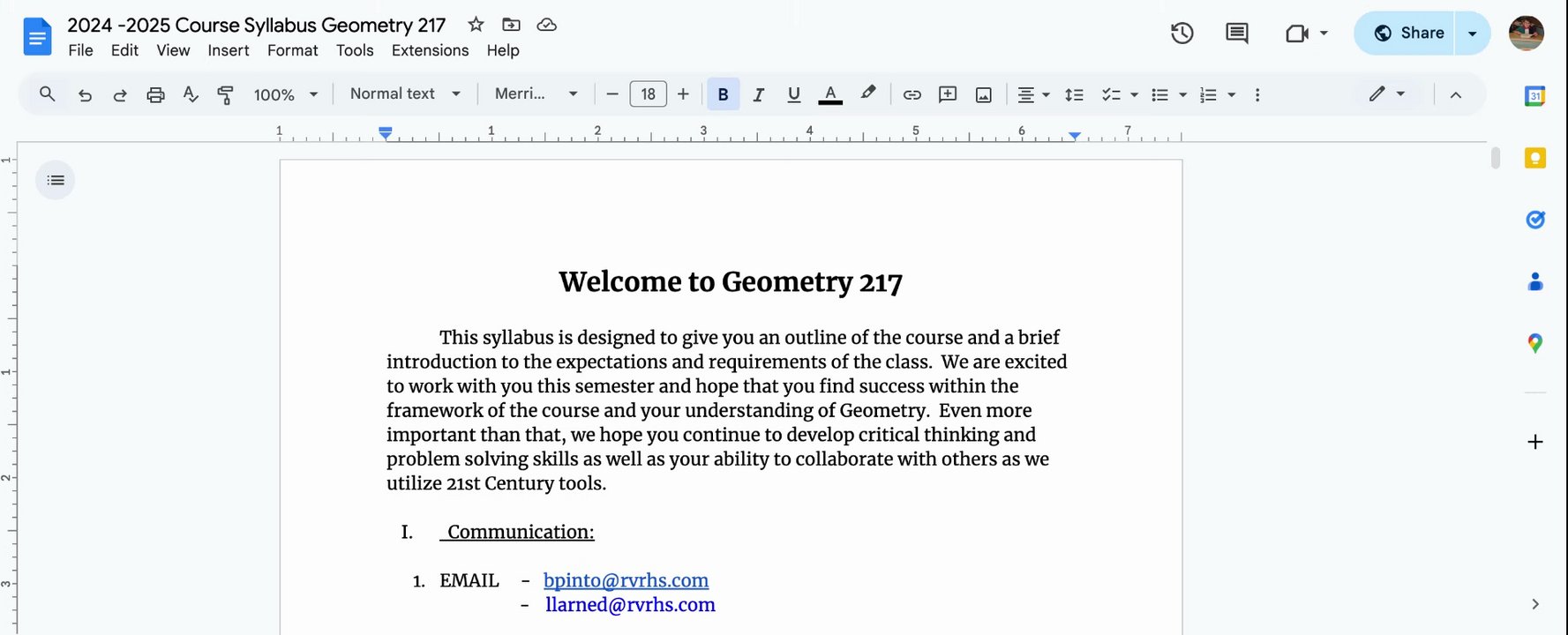Click heading Welcome to Geometry 217

(731, 282)
